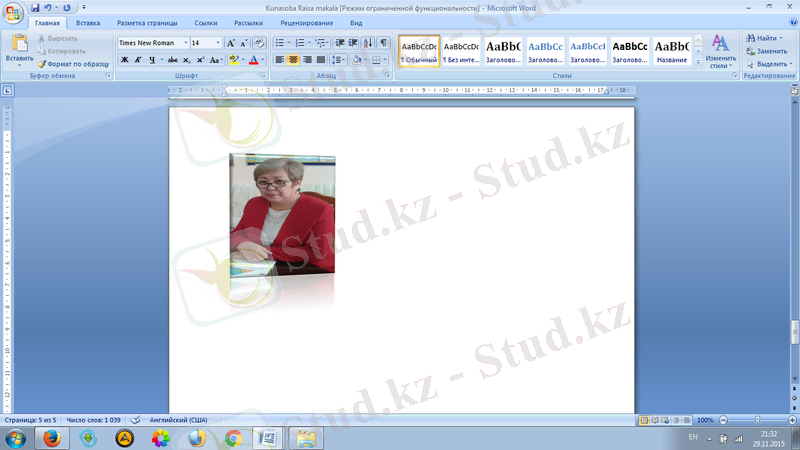Open Google Chrome from the taskbar

click(233, 438)
